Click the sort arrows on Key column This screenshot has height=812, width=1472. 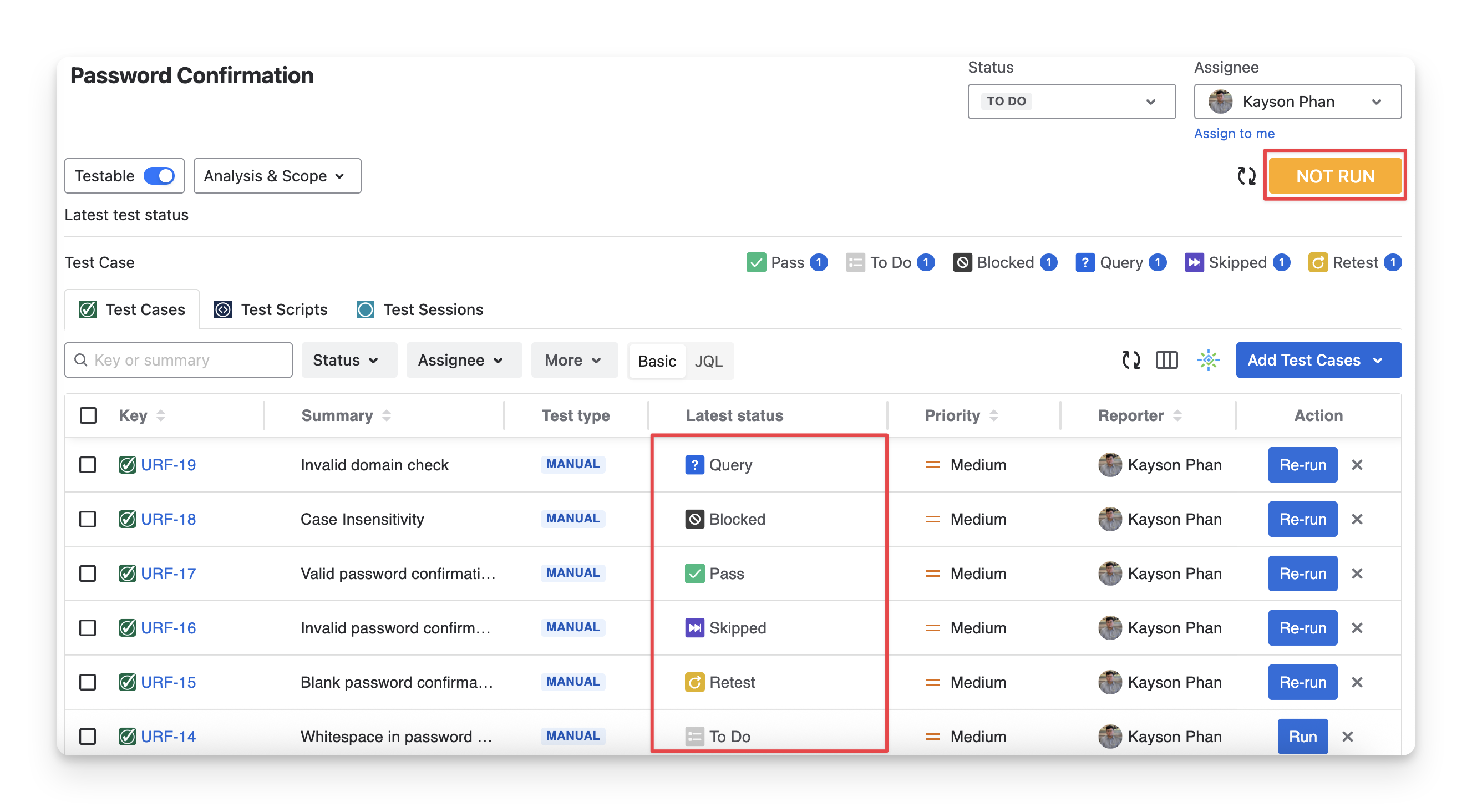tap(161, 415)
